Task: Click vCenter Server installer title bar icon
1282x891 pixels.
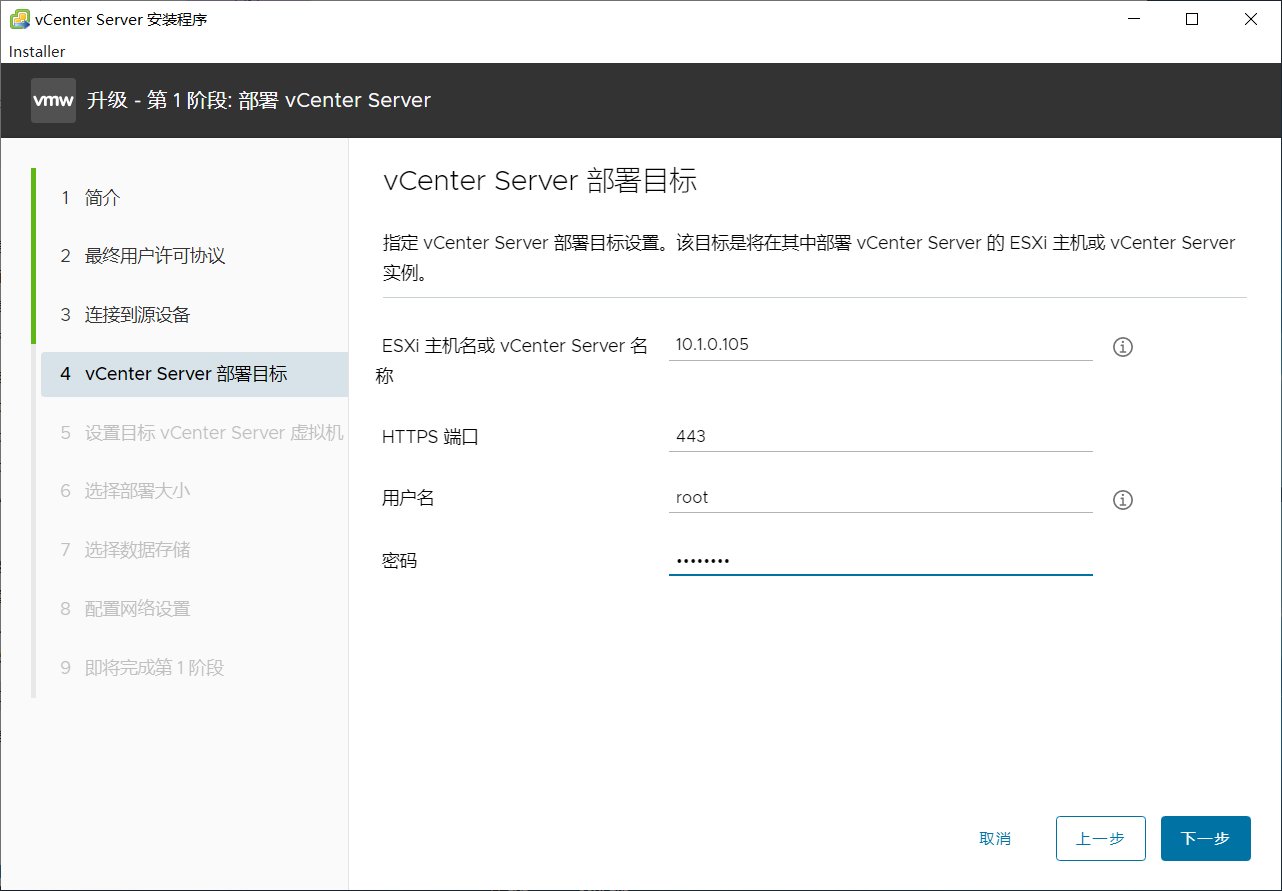Action: coord(19,19)
